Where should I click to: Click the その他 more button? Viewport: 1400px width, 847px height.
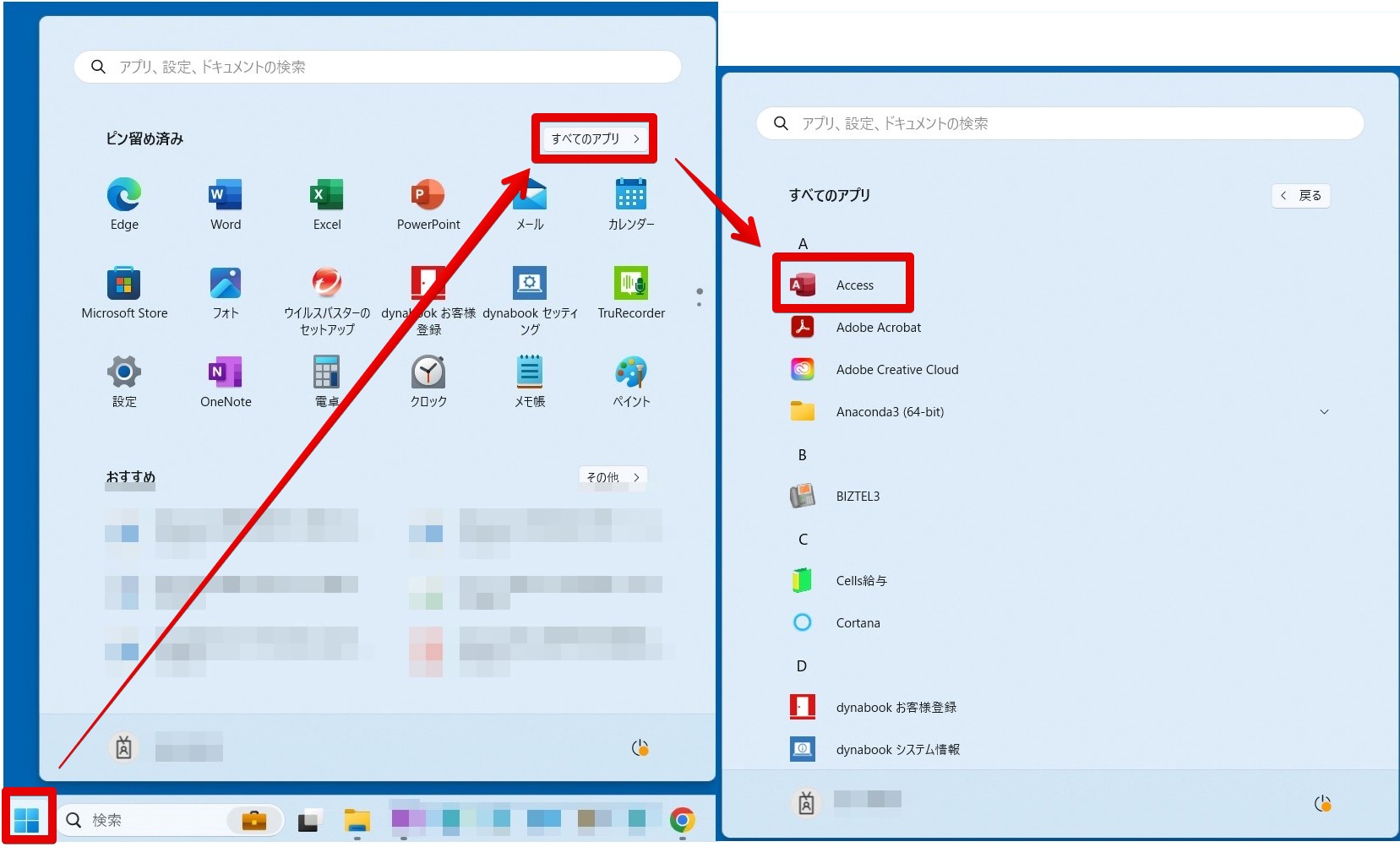[x=613, y=477]
